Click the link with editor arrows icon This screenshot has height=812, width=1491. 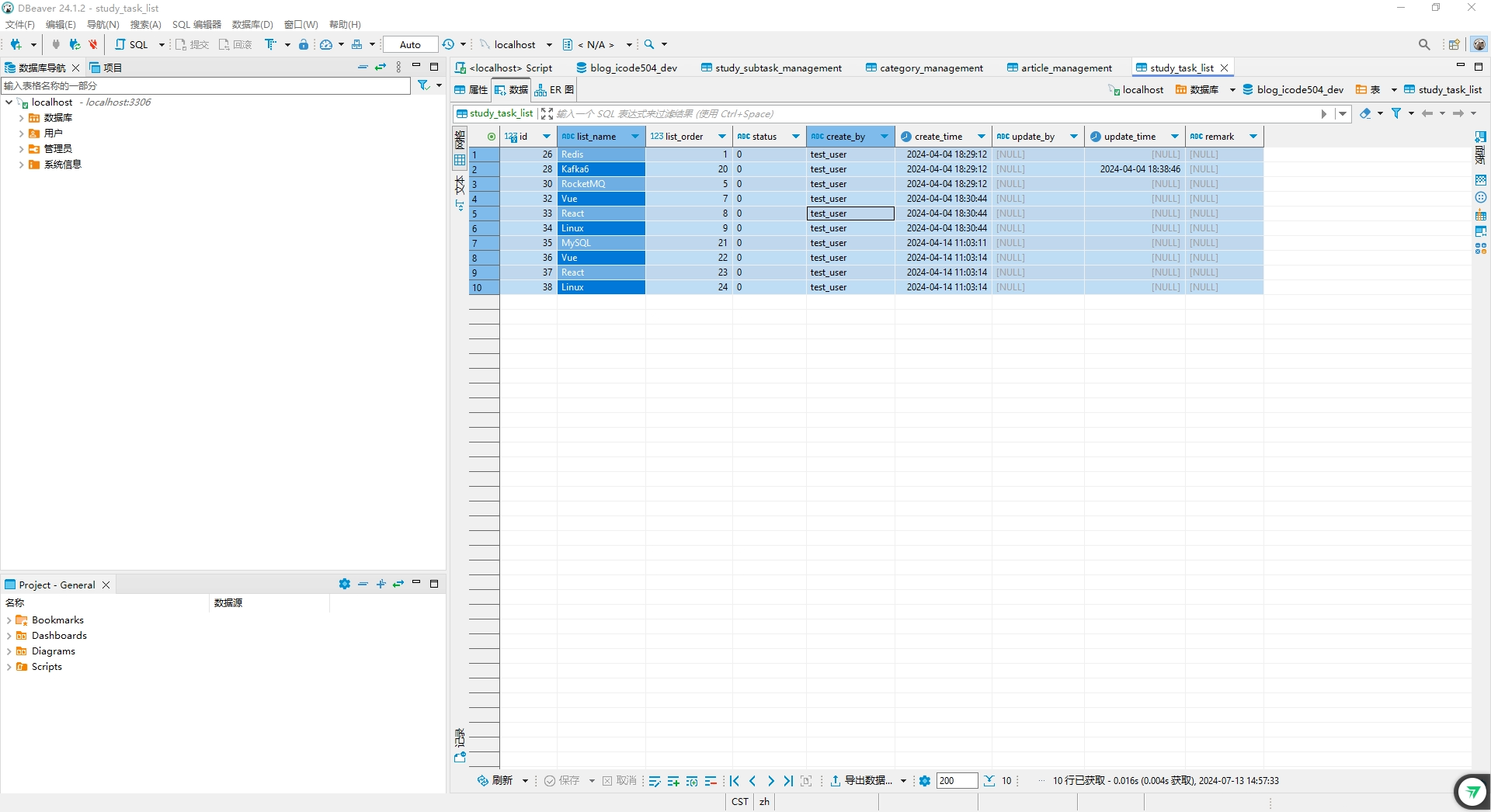381,68
